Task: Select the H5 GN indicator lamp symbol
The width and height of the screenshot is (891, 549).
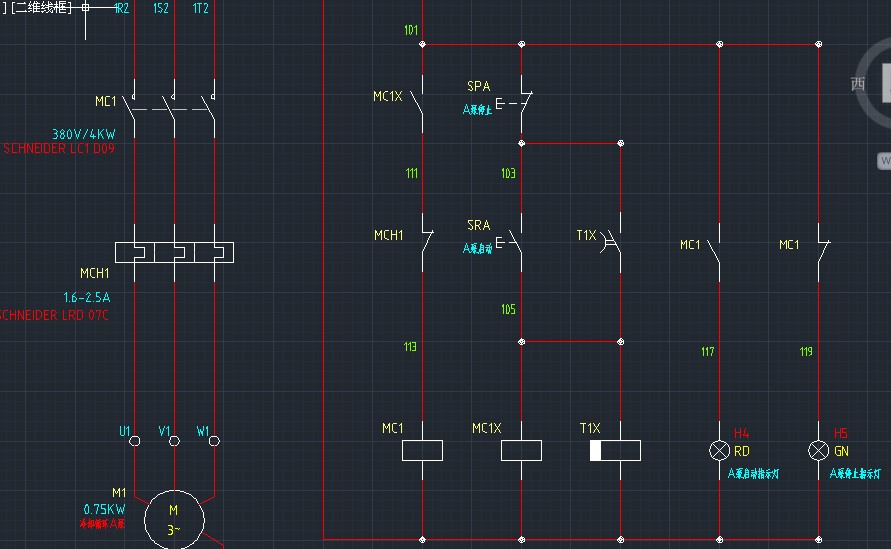Action: point(819,450)
